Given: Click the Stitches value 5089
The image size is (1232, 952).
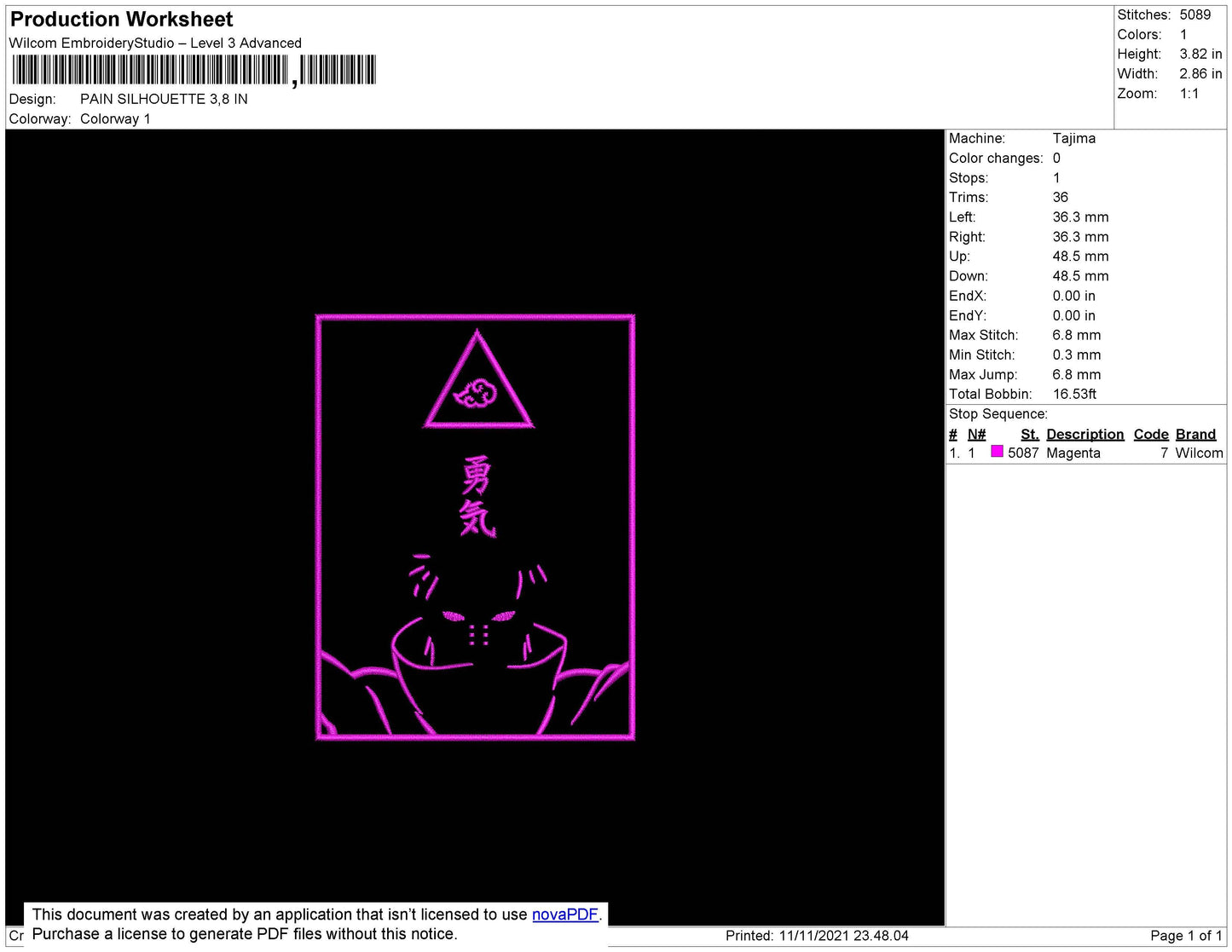Looking at the screenshot, I should click(1195, 14).
